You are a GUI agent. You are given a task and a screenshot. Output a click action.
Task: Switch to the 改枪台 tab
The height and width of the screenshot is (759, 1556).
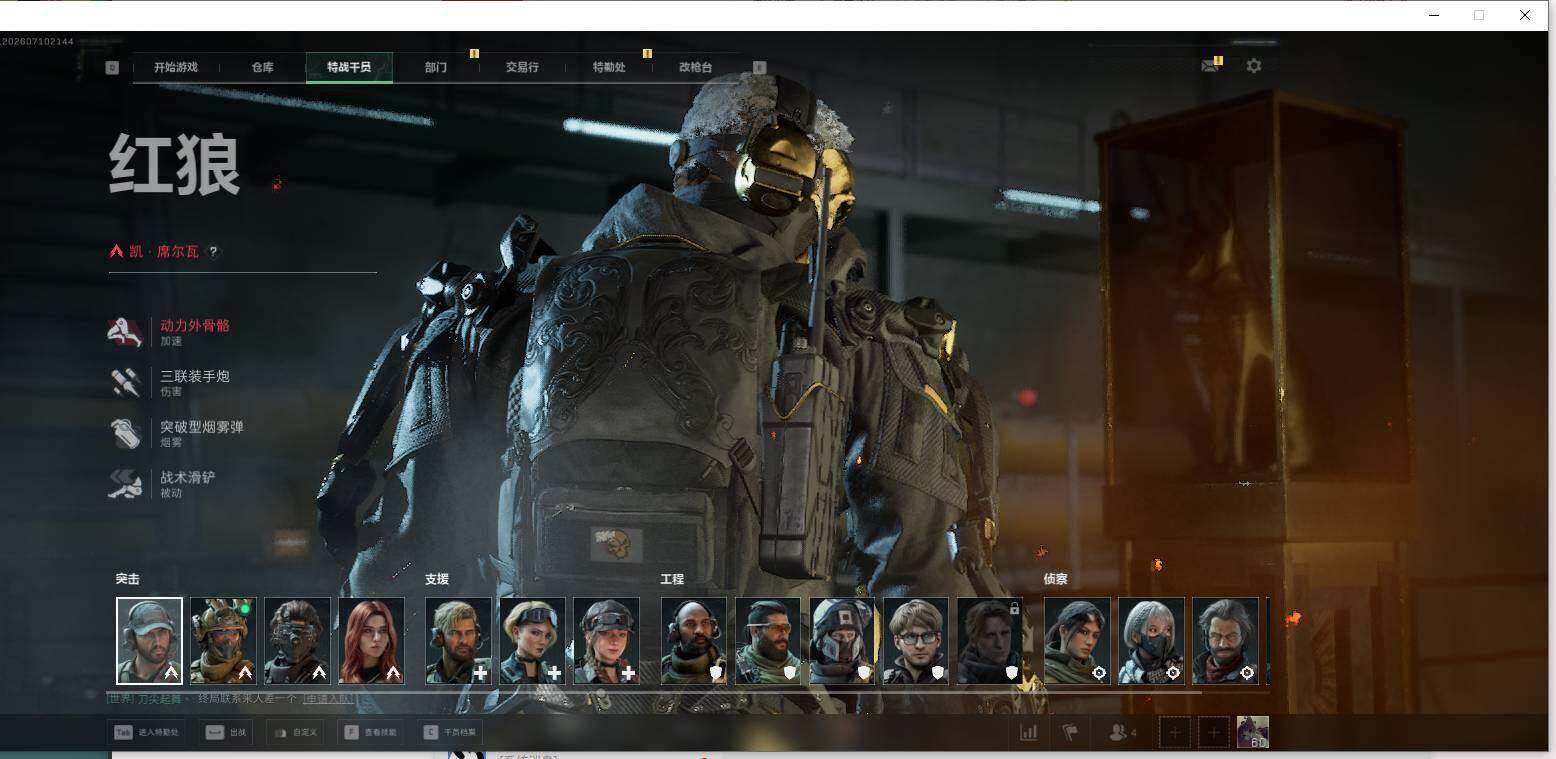click(x=696, y=67)
